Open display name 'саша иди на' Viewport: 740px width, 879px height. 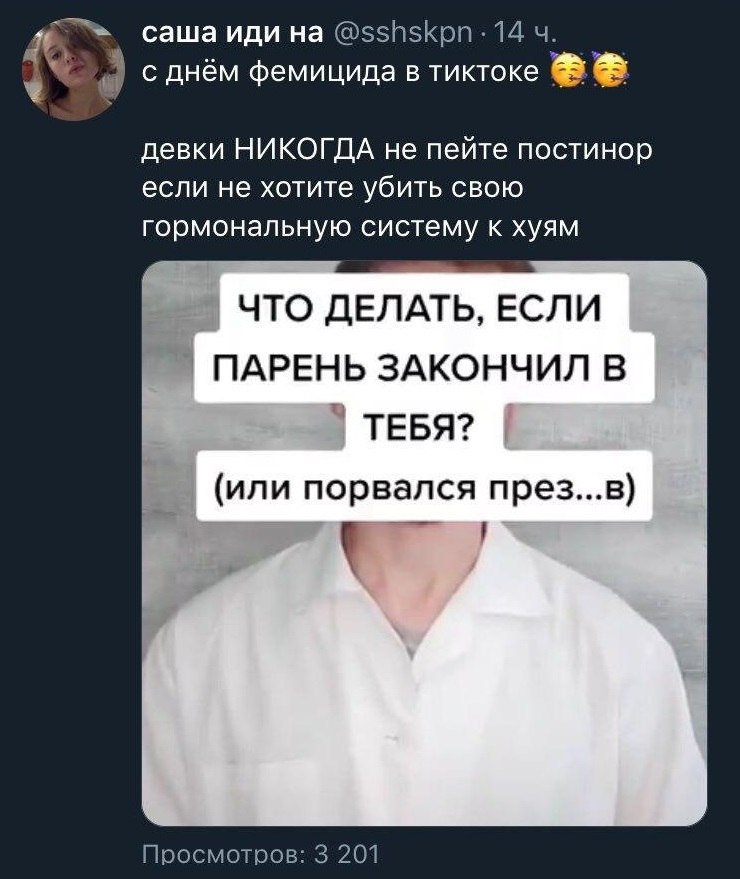[x=232, y=34]
